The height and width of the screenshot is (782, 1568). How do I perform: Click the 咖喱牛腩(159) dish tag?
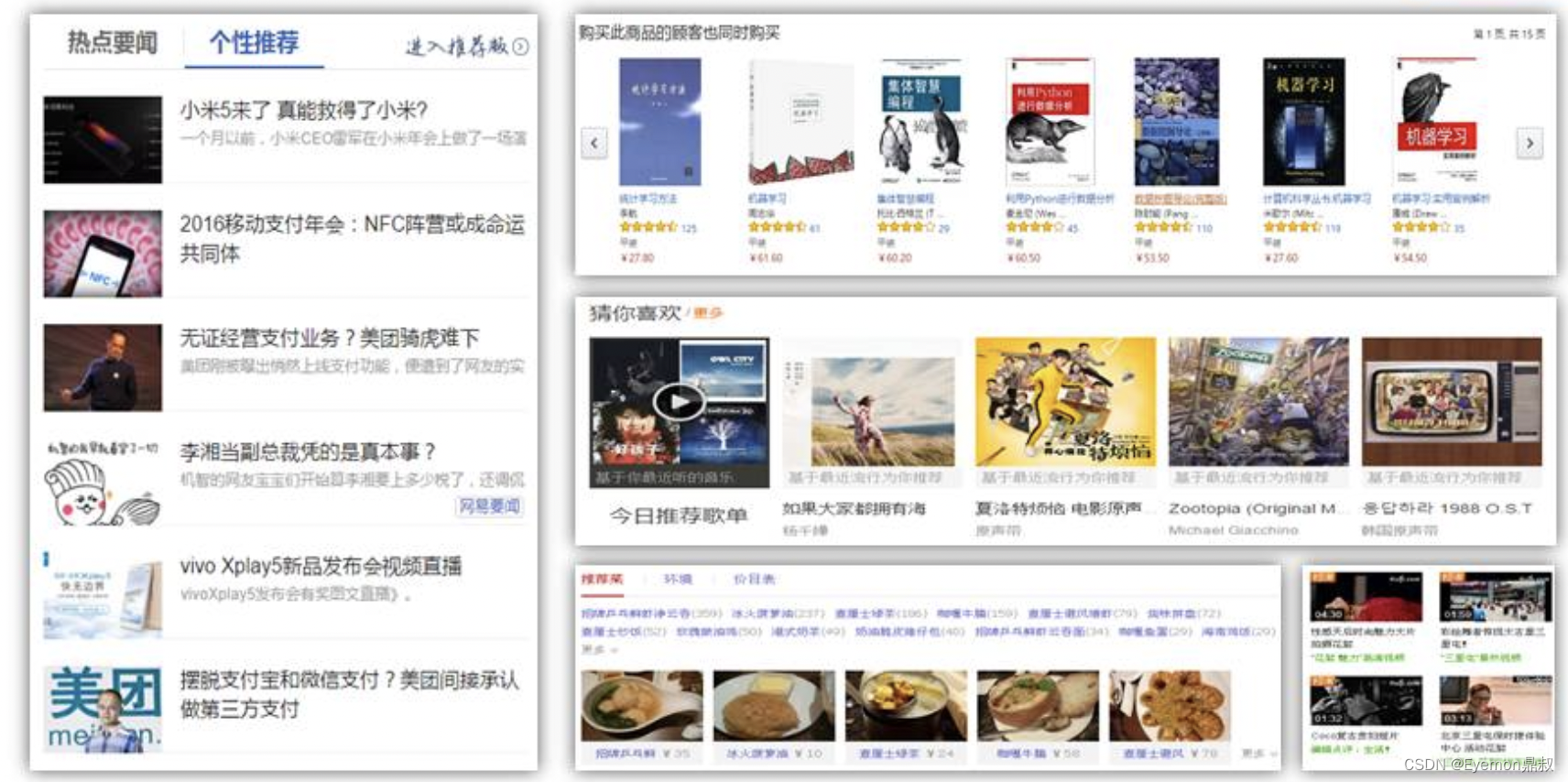(x=976, y=614)
